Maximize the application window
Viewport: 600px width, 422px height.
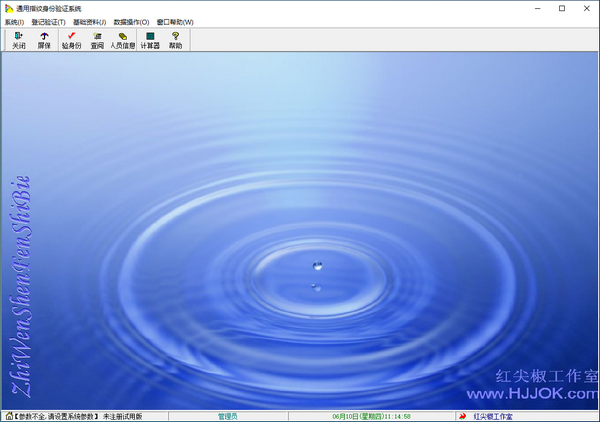[x=561, y=8]
